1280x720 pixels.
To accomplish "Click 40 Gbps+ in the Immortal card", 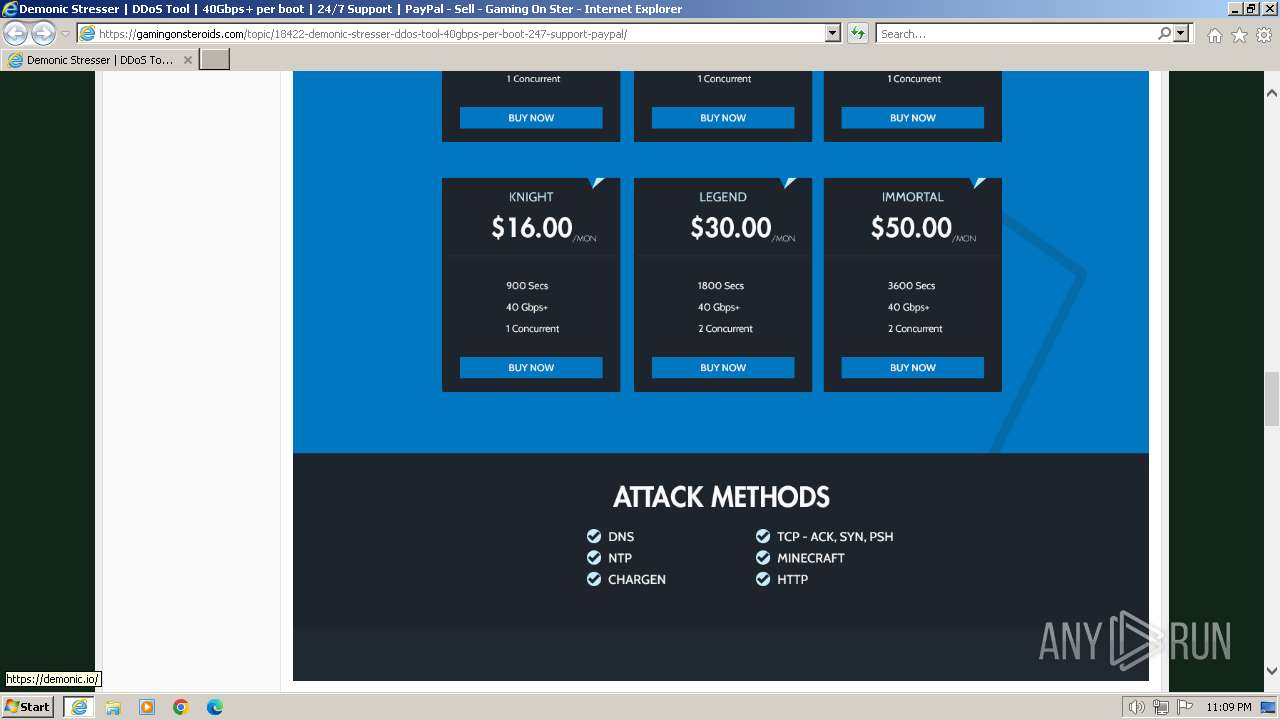I will [x=909, y=307].
